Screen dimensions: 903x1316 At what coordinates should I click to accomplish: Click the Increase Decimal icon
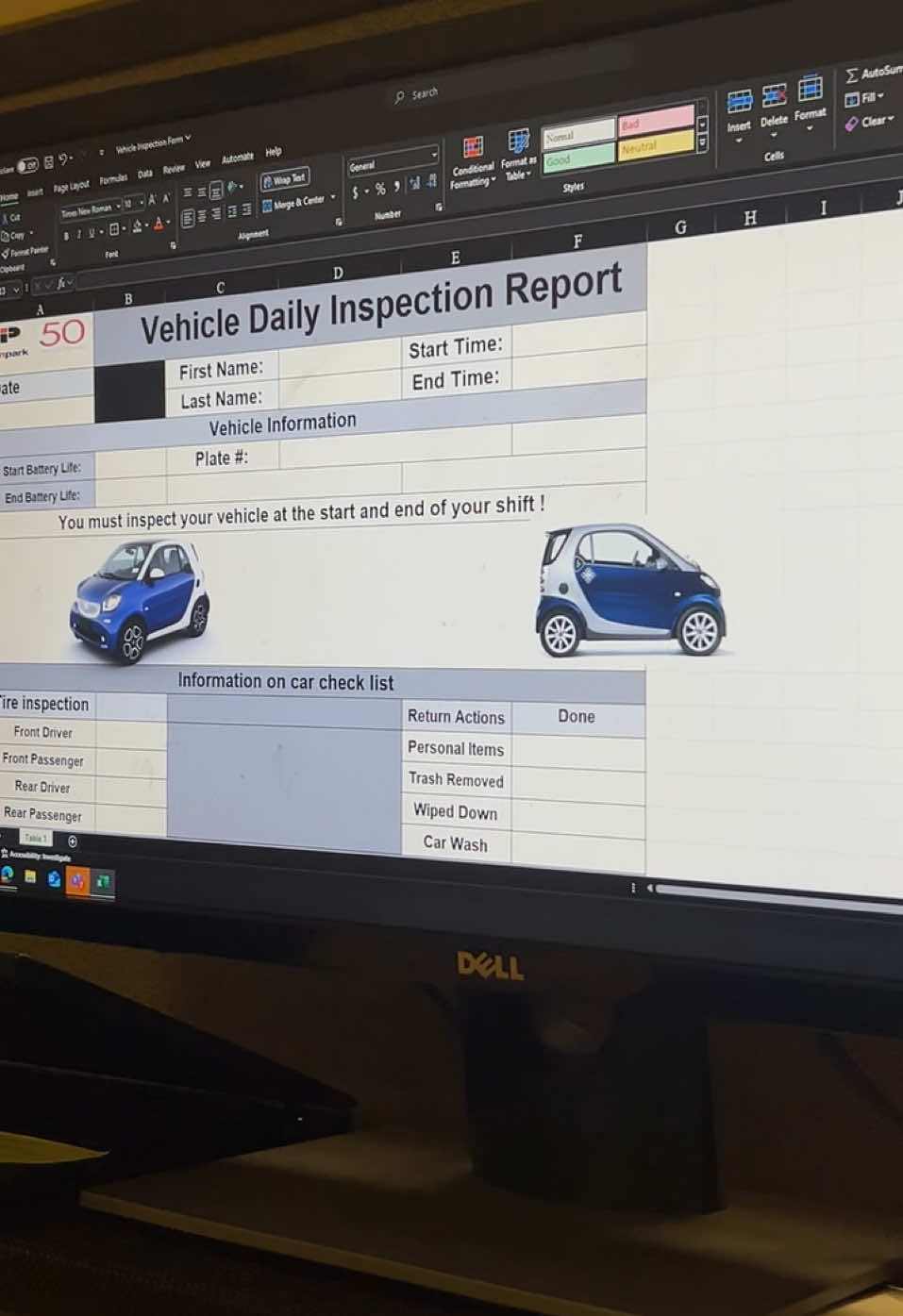pos(414,184)
